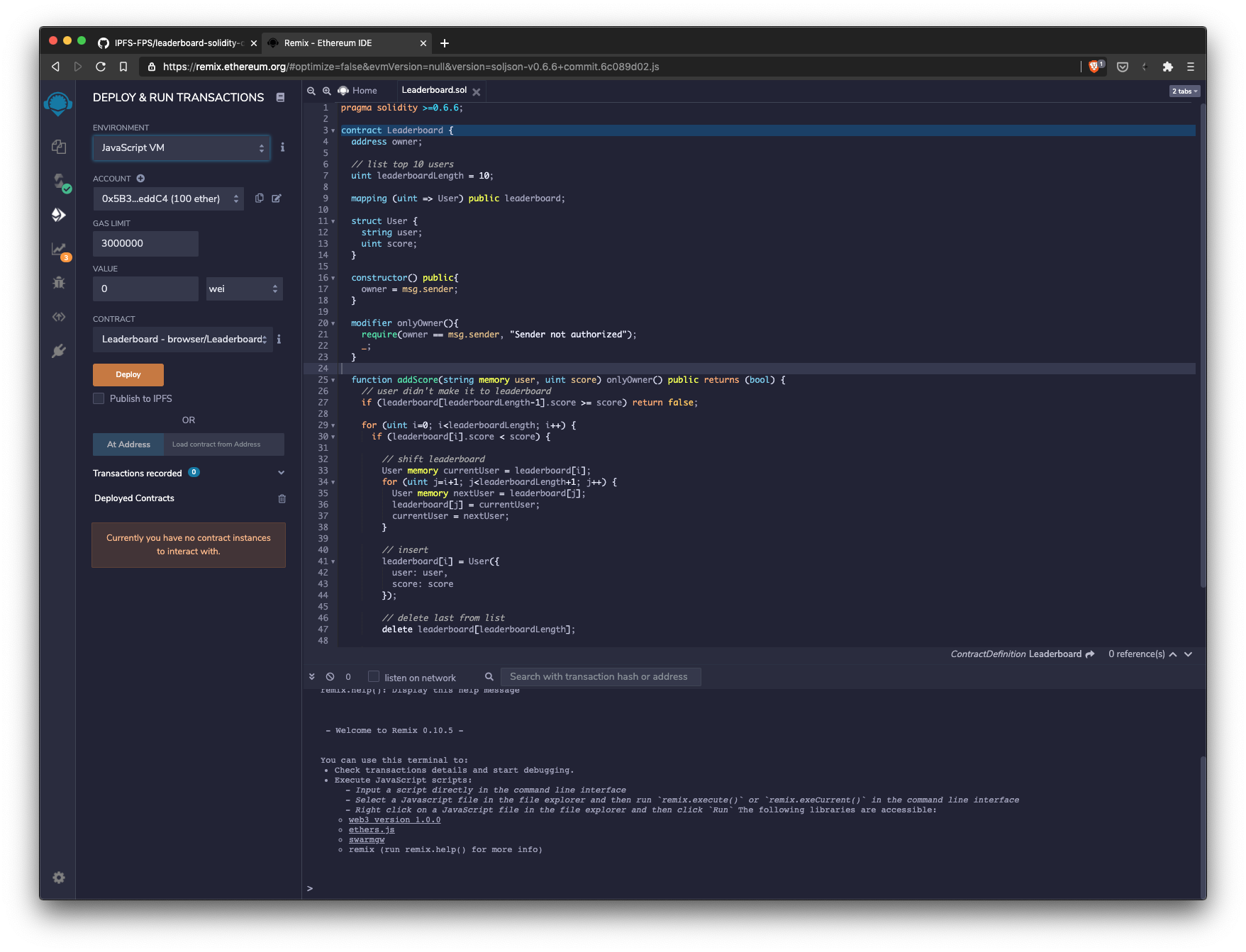The image size is (1246, 952).
Task: Open the Solidity compiler panel
Action: tap(59, 181)
